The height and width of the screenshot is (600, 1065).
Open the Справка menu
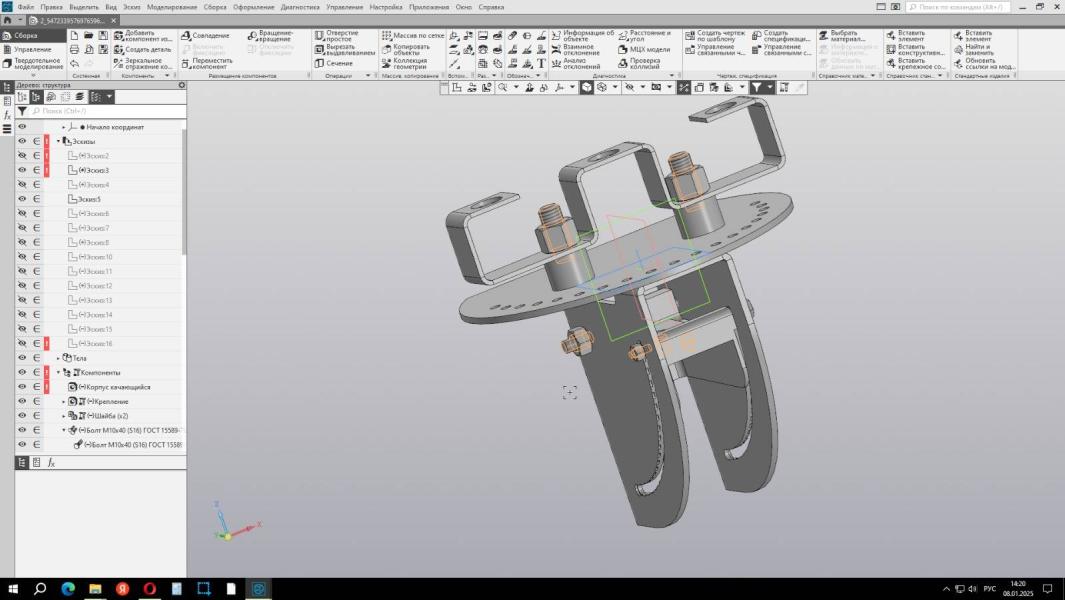click(x=491, y=7)
